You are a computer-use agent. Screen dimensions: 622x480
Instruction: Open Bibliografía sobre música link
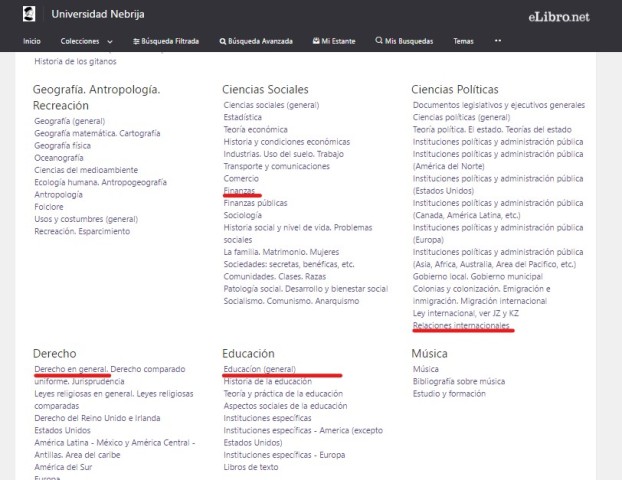459,382
